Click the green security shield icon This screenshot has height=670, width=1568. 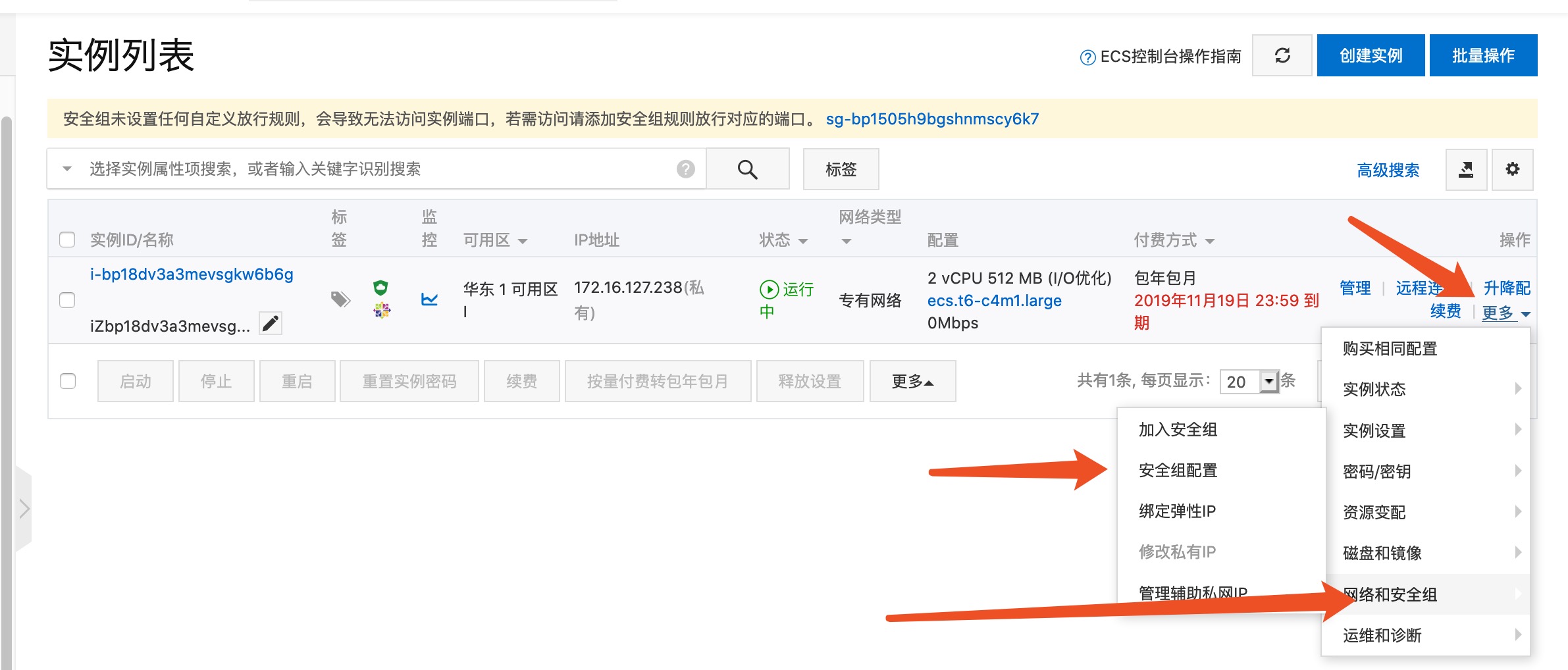pos(380,288)
